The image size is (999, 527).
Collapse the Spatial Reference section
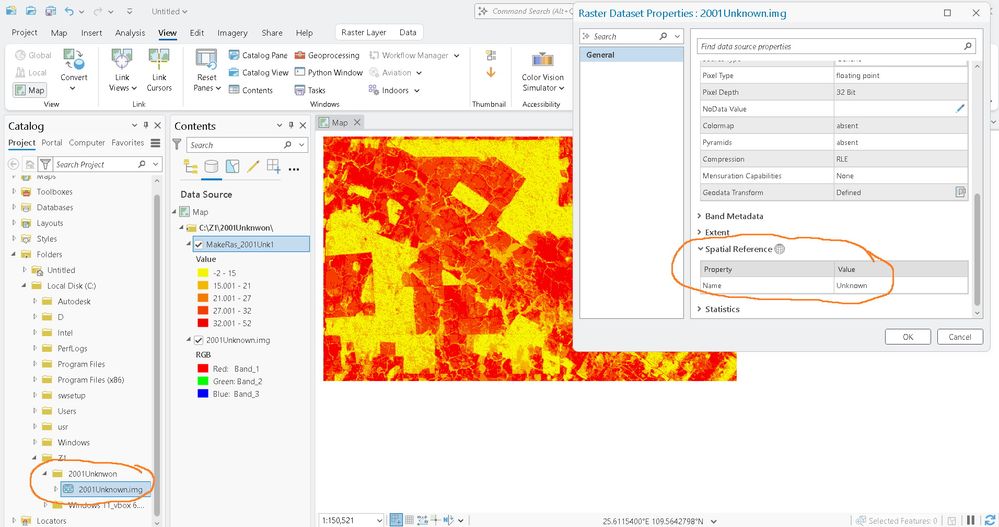(x=700, y=249)
